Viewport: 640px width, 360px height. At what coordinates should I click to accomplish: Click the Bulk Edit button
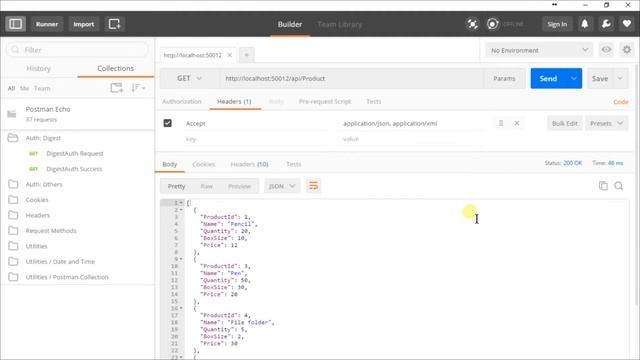pos(564,123)
